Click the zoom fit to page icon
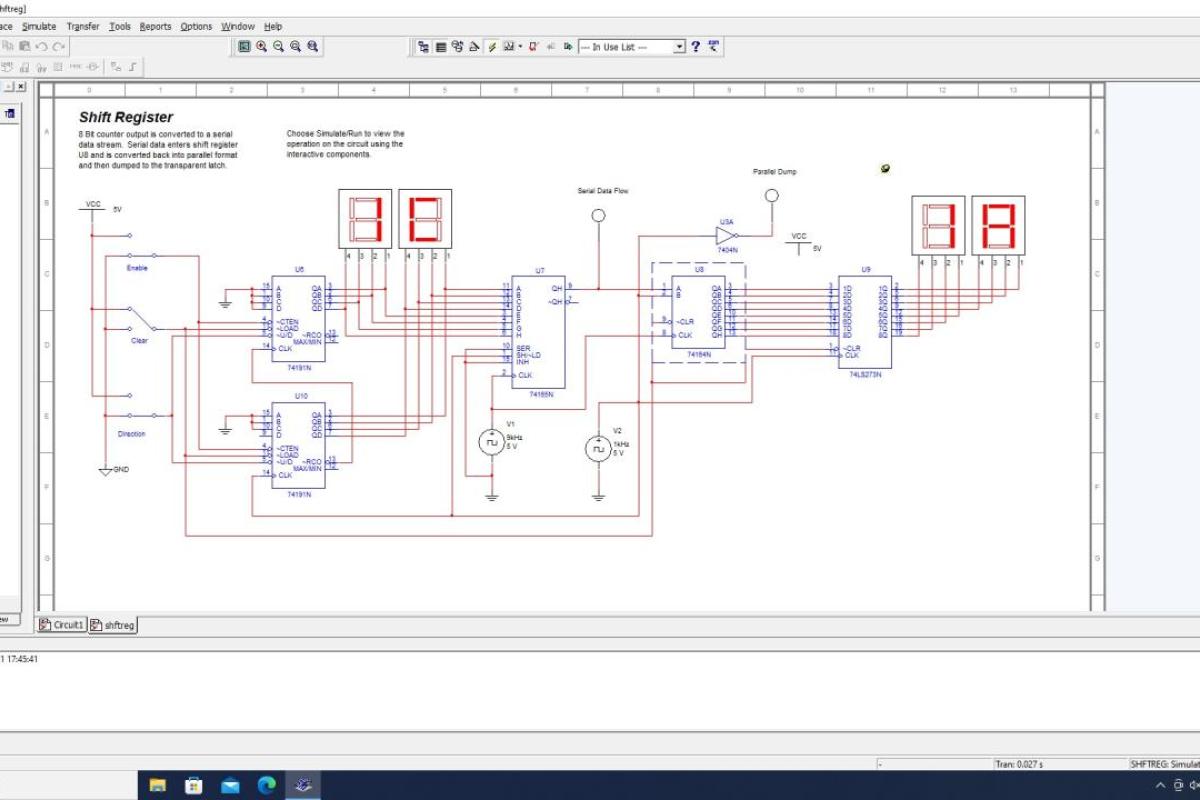 coord(312,46)
